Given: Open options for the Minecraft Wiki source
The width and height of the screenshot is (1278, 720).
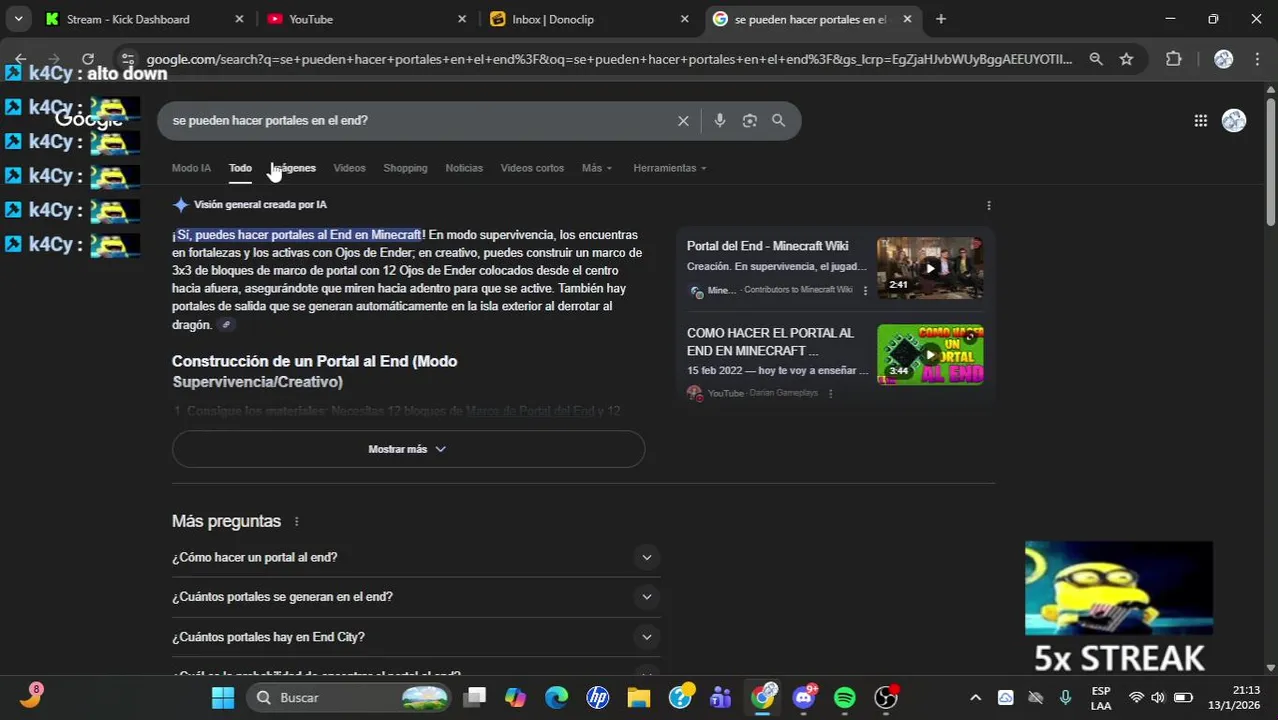Looking at the screenshot, I should point(865,290).
